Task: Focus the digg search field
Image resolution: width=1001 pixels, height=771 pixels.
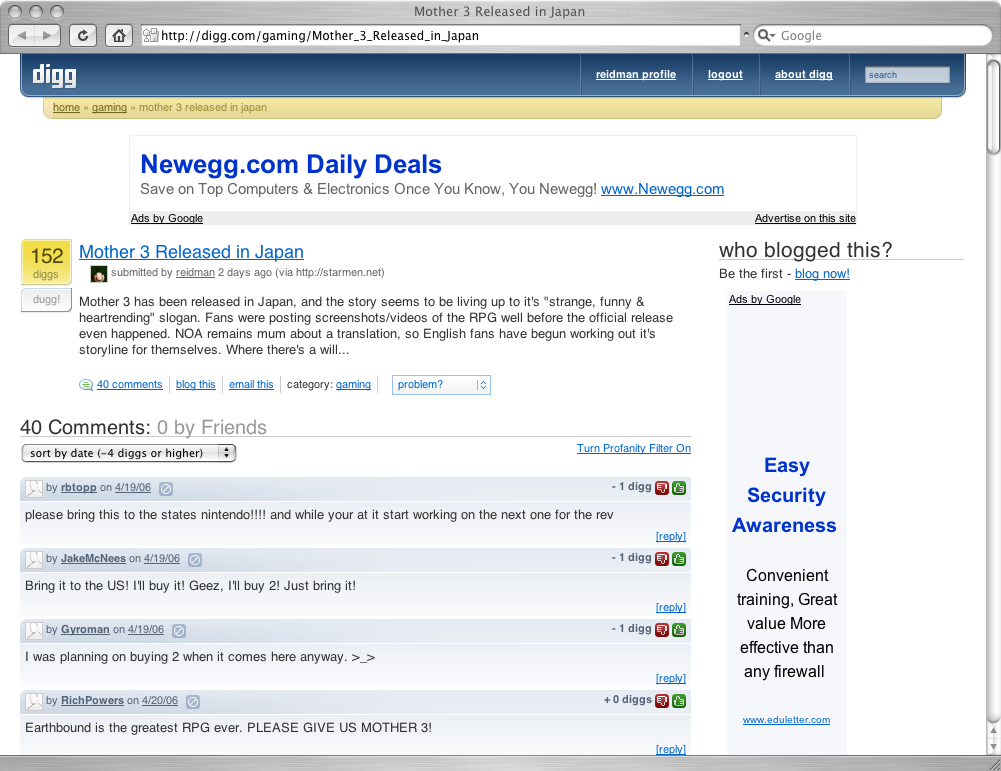Action: pyautogui.click(x=907, y=75)
